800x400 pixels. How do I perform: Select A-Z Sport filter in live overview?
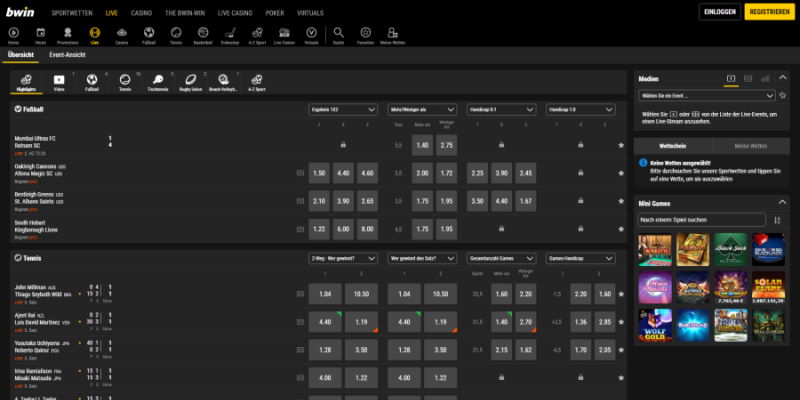pos(257,83)
